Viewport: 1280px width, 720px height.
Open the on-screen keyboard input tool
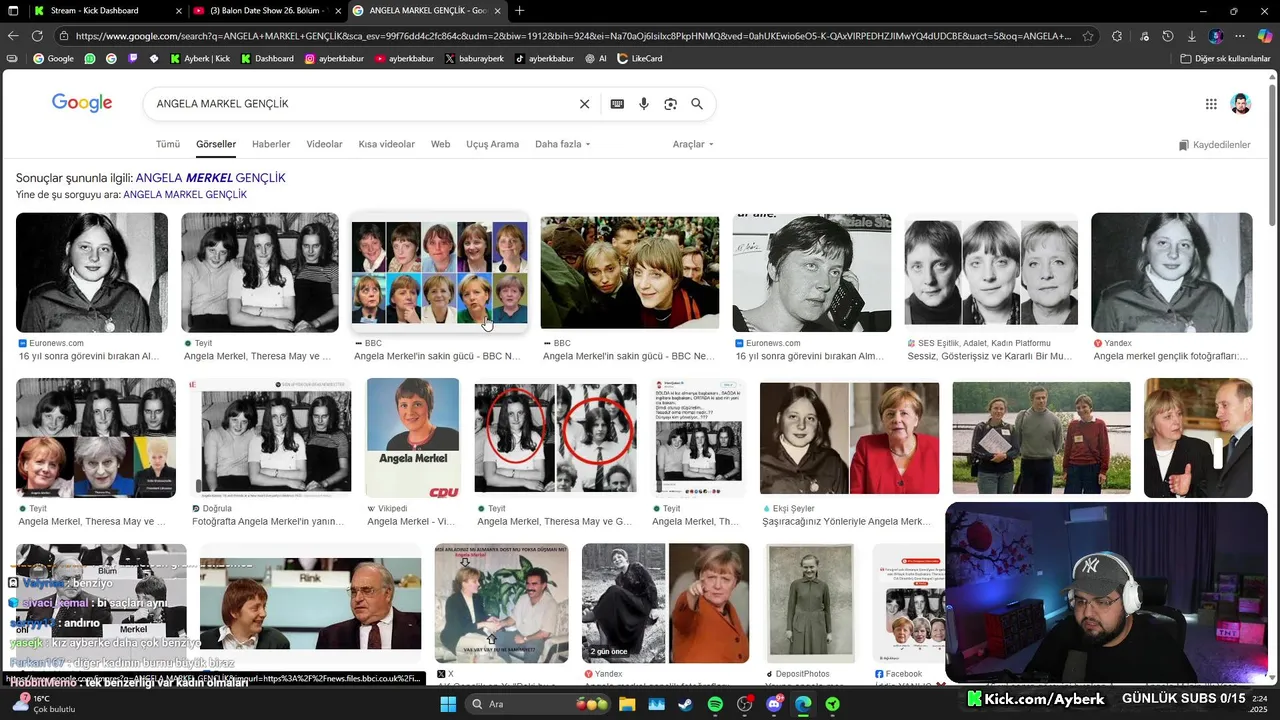click(x=617, y=104)
